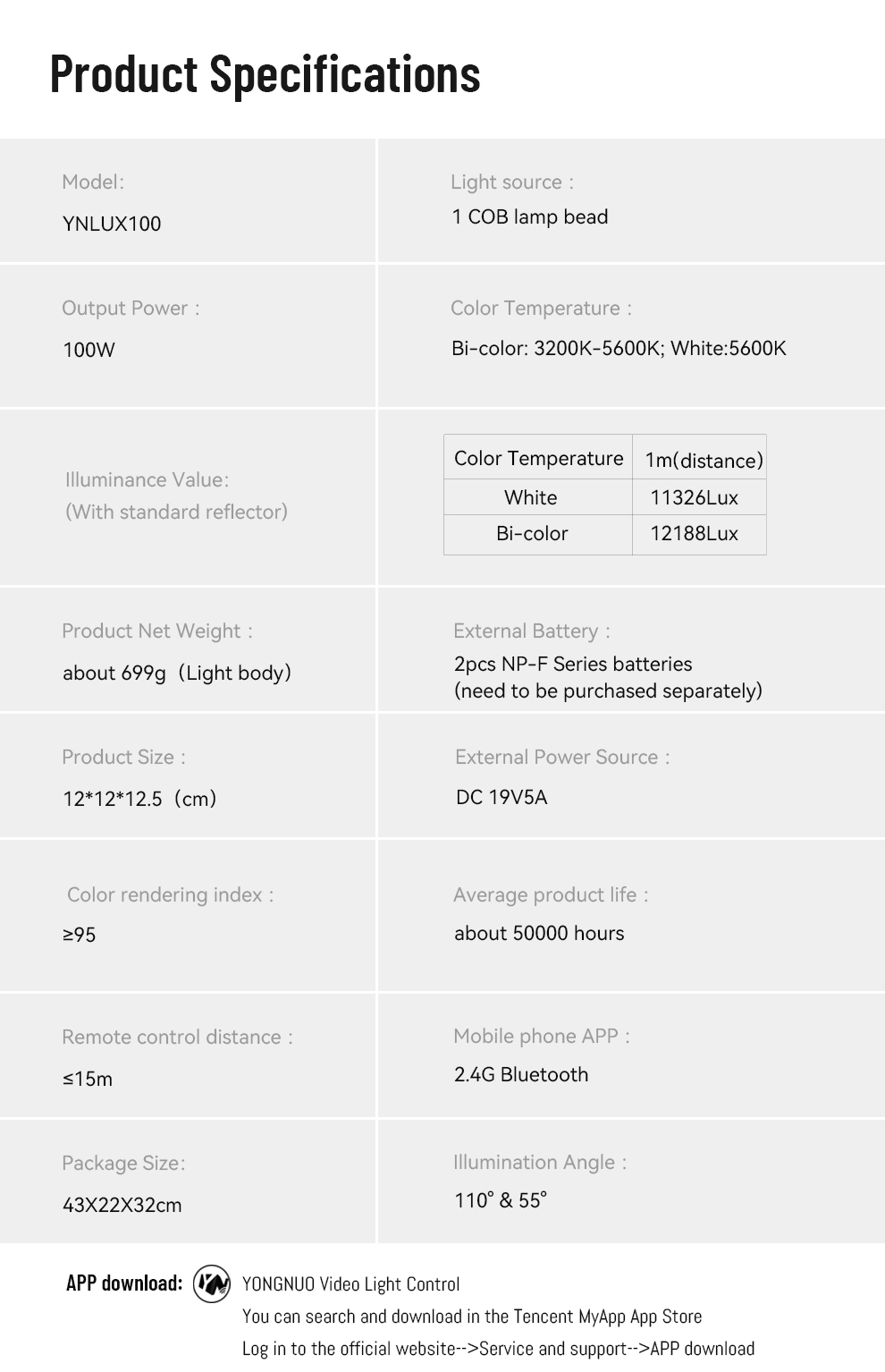Click the 1m(distance) table header
Viewport: 885px width, 1372px height.
pyautogui.click(x=704, y=461)
